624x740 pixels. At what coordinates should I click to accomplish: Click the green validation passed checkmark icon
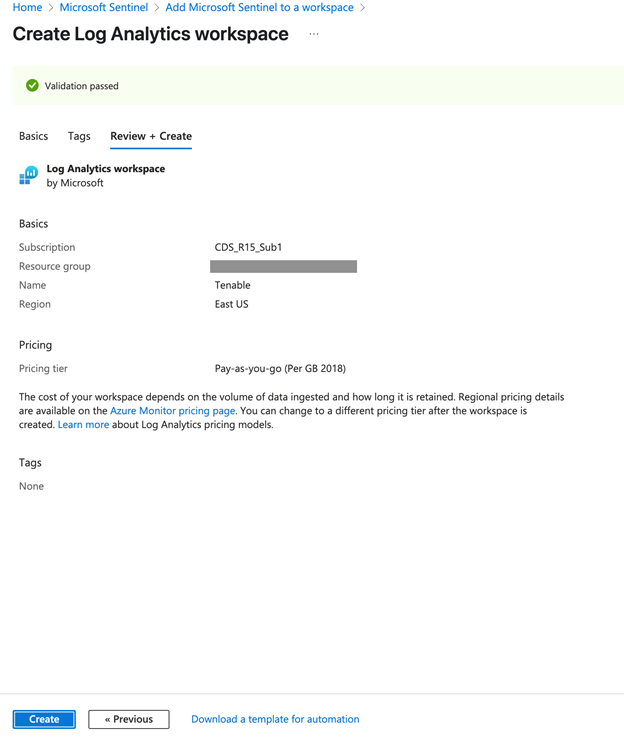click(32, 85)
